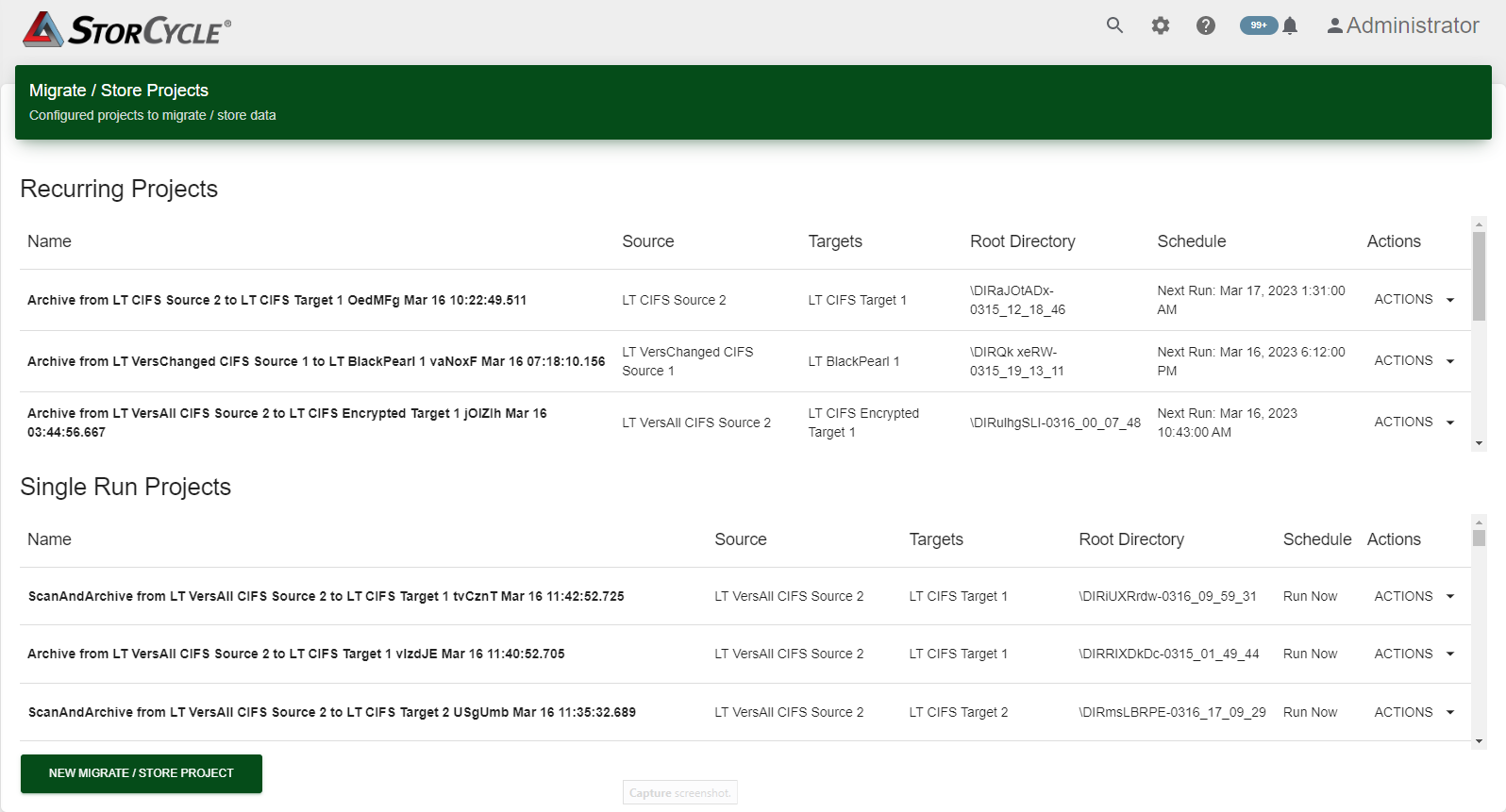
Task: Click Single Run Projects Targets header
Action: [936, 539]
